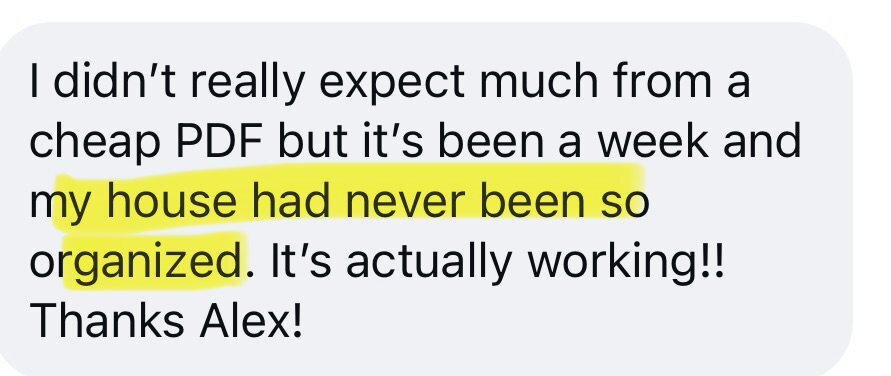Click the name "Alex!" in the last line
891x376 pixels.
click(251, 319)
